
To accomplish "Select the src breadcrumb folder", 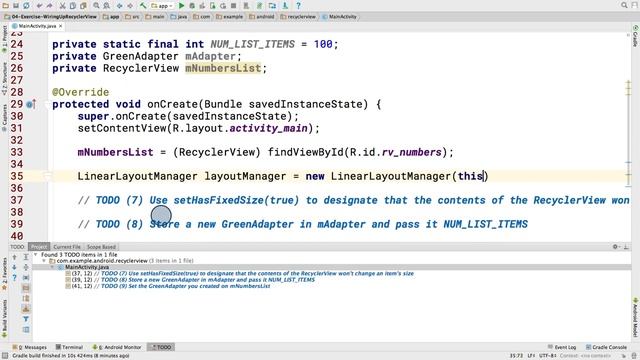I will (132, 17).
